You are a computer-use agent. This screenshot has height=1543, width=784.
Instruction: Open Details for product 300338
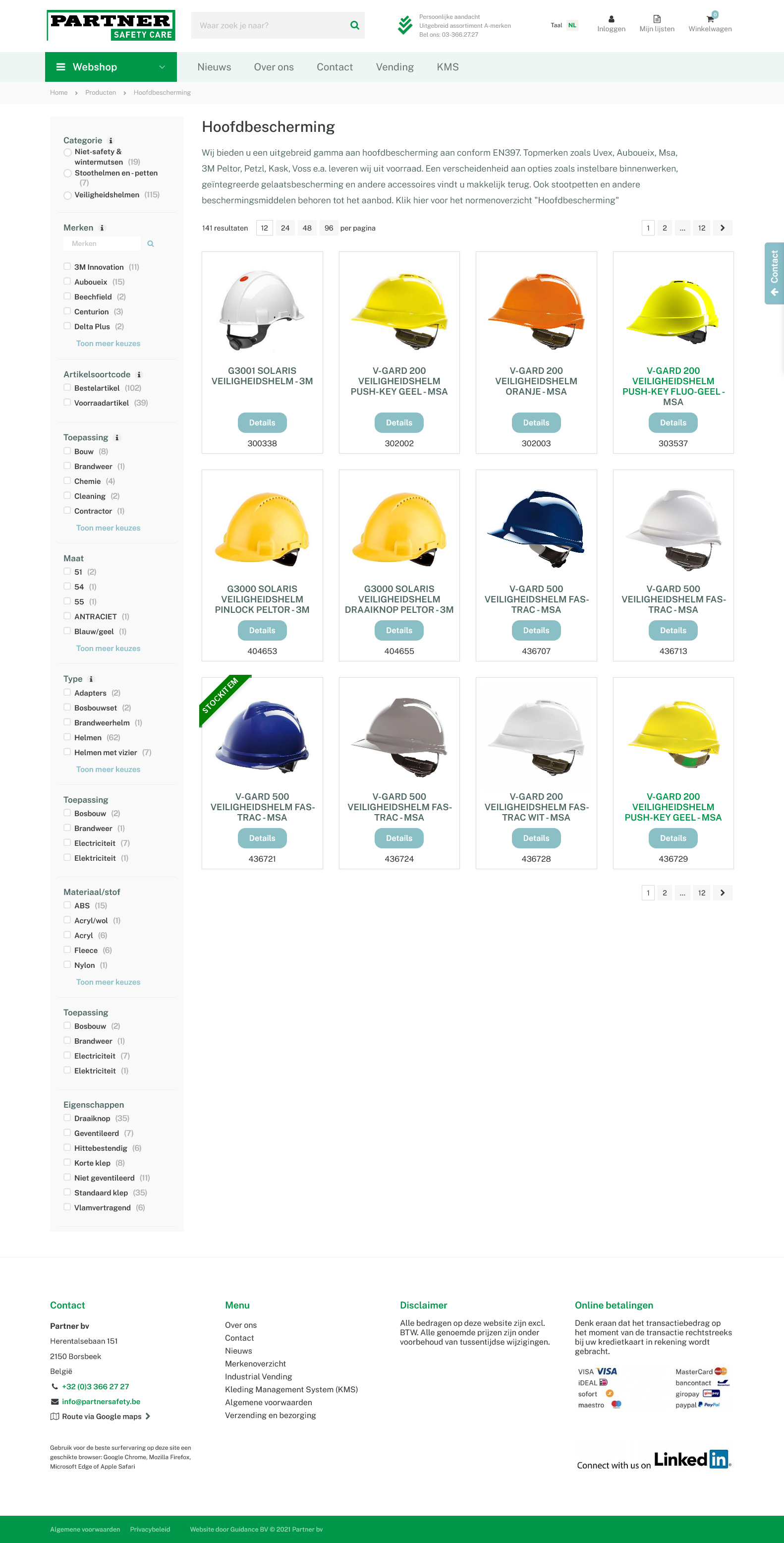point(262,423)
